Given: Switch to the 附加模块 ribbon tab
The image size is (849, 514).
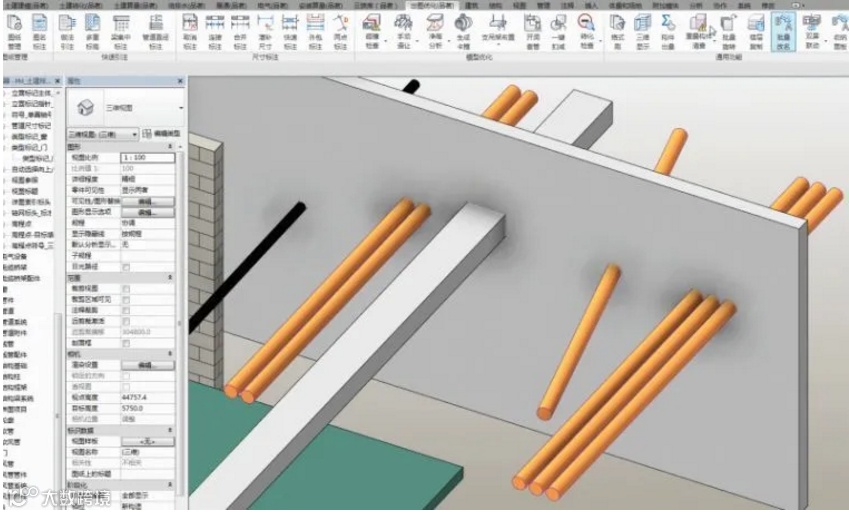Looking at the screenshot, I should click(665, 5).
